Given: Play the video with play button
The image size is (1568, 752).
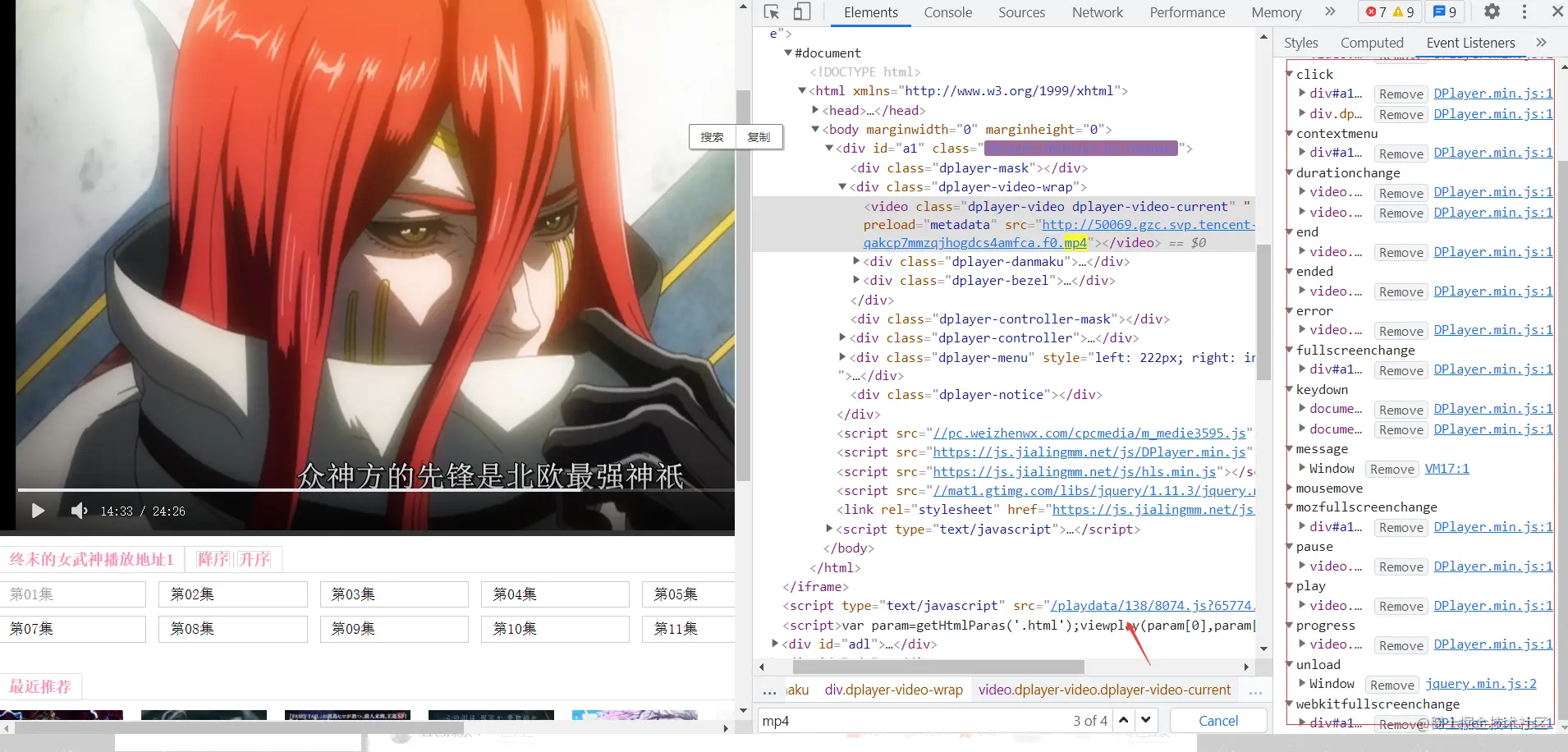Looking at the screenshot, I should tap(38, 511).
